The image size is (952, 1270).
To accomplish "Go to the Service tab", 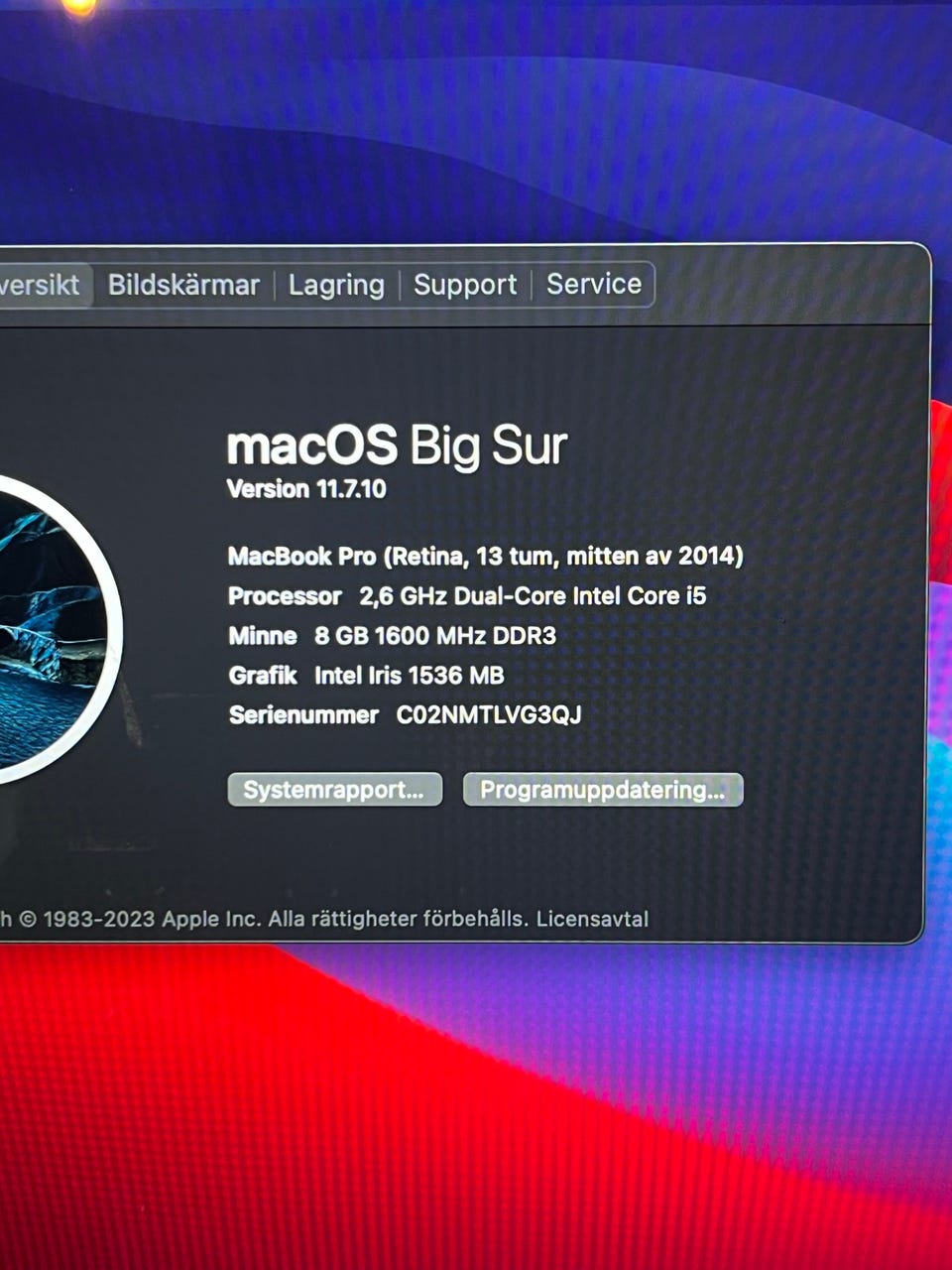I will pos(594,284).
